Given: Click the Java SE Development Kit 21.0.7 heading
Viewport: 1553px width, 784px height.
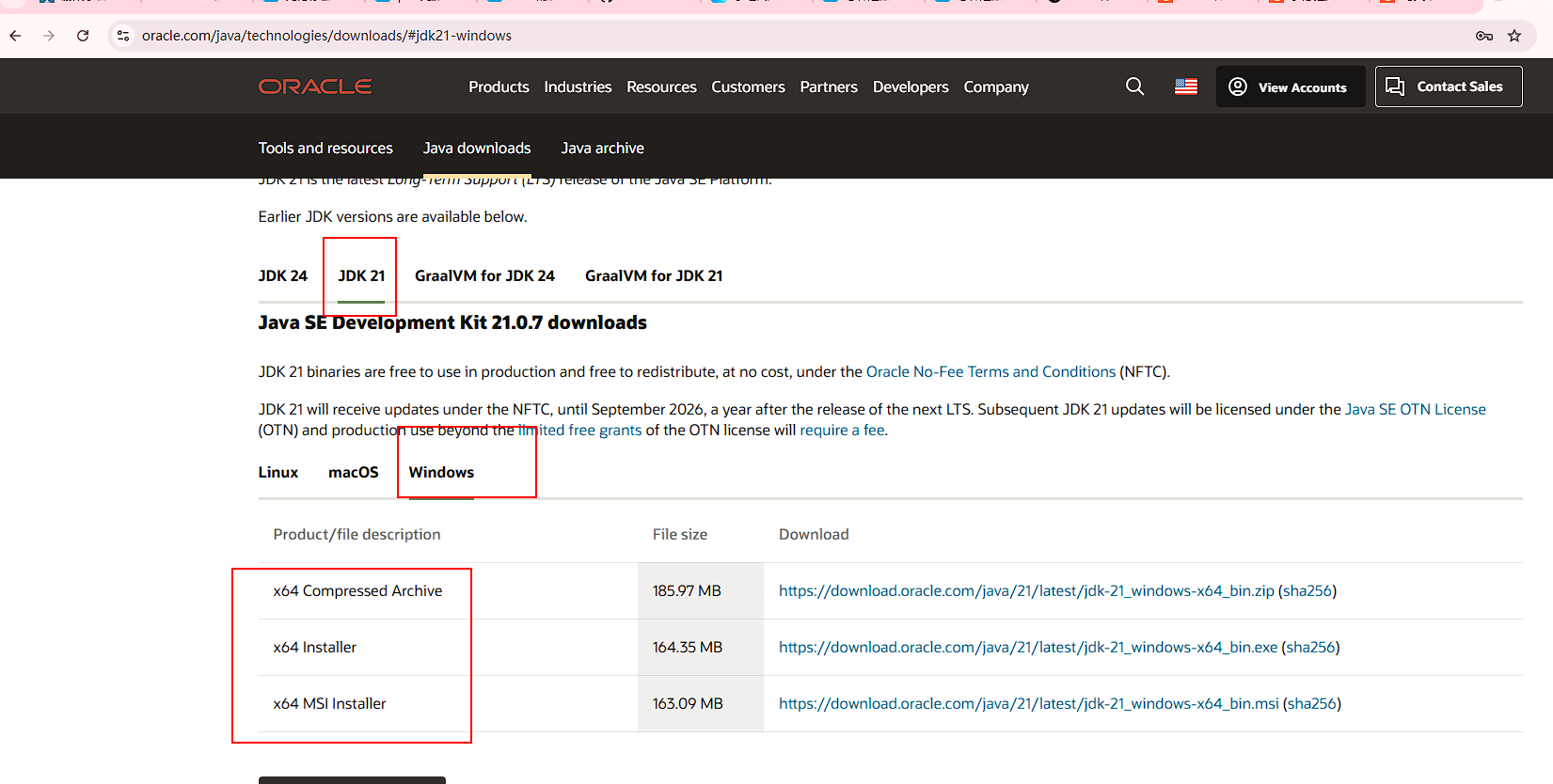Looking at the screenshot, I should (452, 322).
